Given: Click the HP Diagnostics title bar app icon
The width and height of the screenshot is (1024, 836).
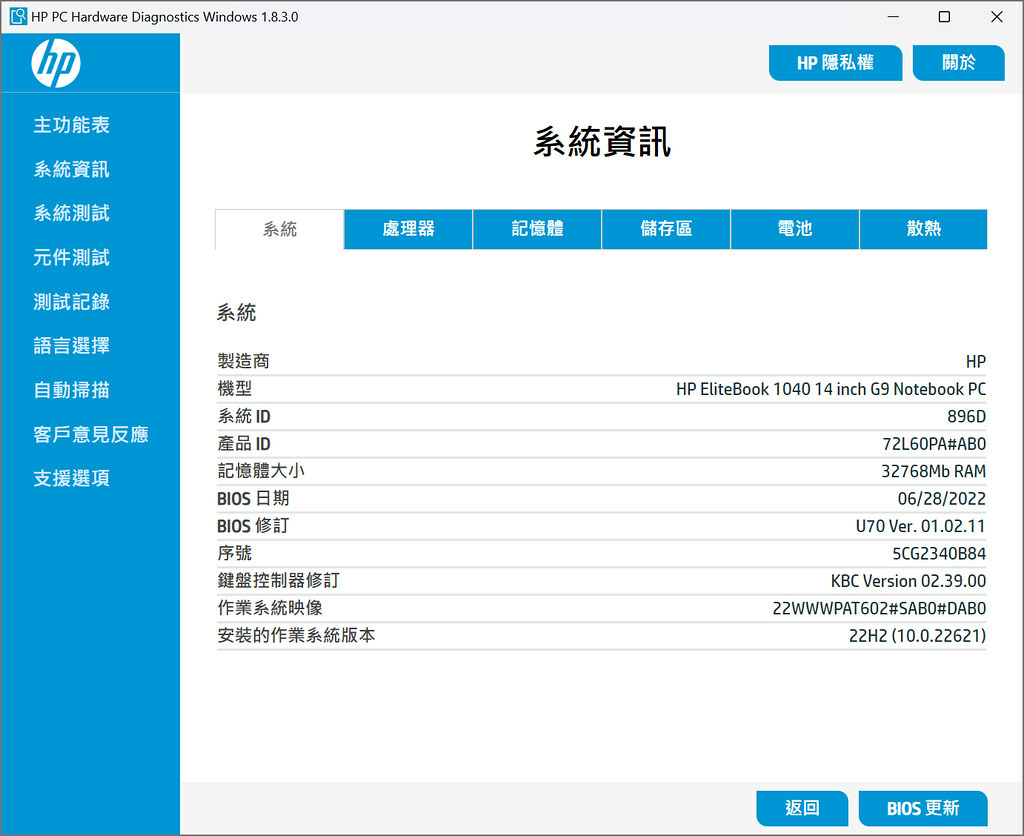Looking at the screenshot, I should (x=18, y=16).
